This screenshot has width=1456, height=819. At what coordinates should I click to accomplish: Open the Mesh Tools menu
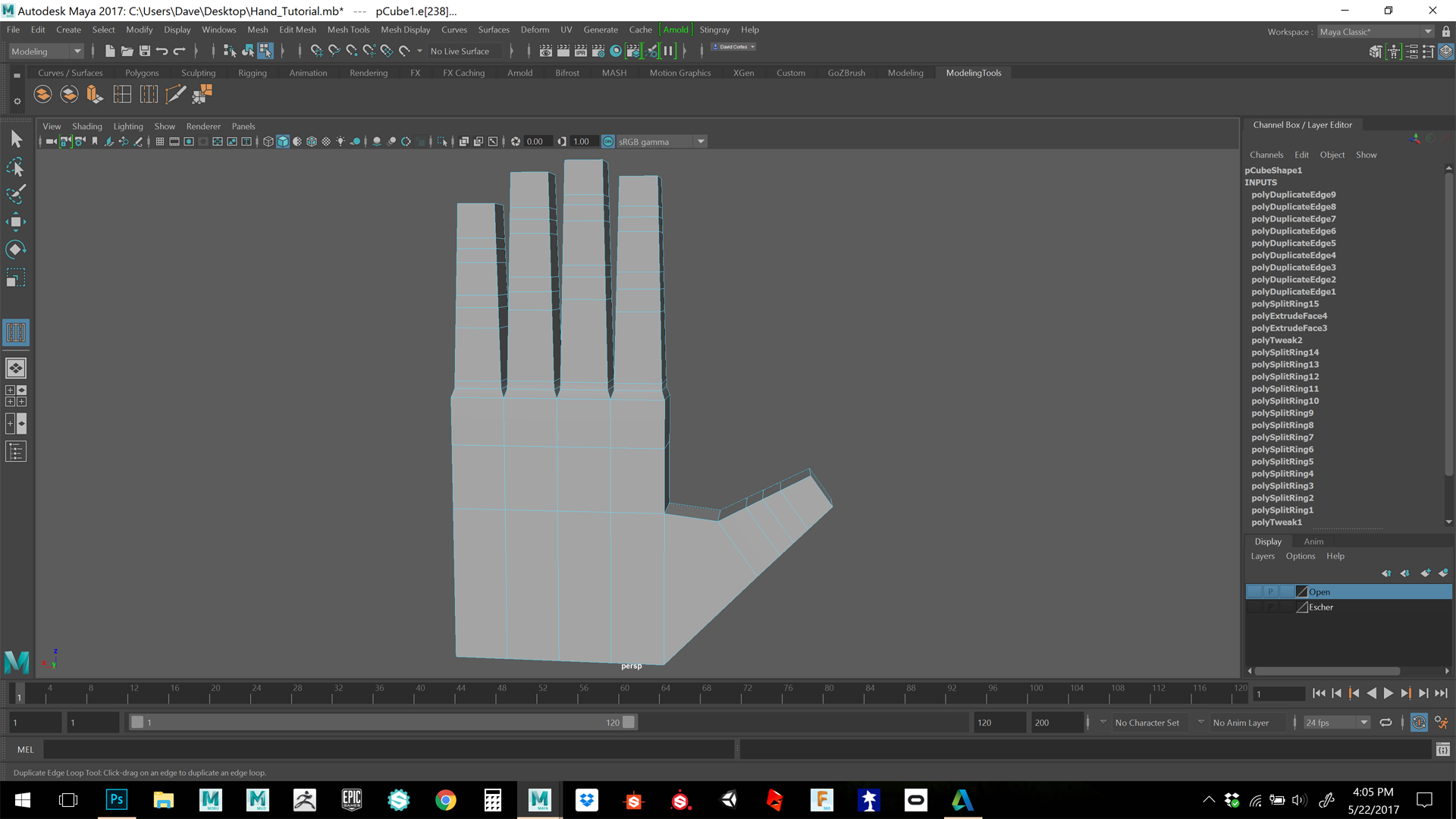(348, 30)
